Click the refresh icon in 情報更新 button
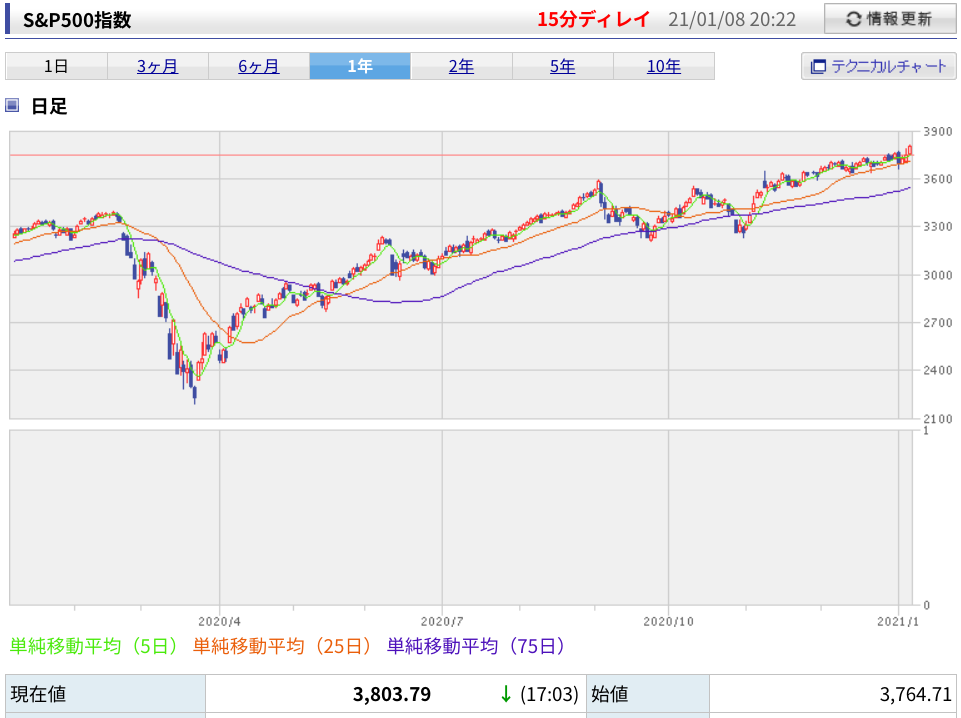 (x=853, y=19)
